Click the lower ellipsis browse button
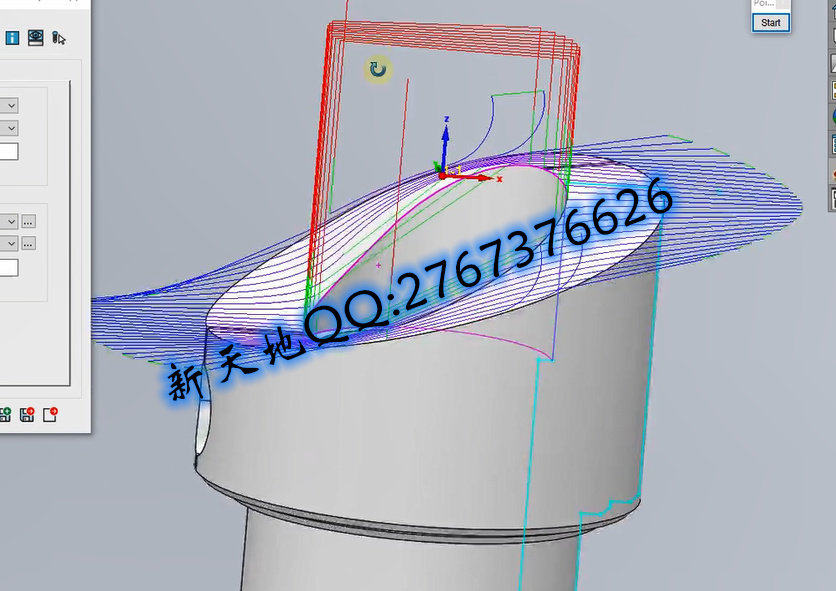836x591 pixels. coord(28,243)
